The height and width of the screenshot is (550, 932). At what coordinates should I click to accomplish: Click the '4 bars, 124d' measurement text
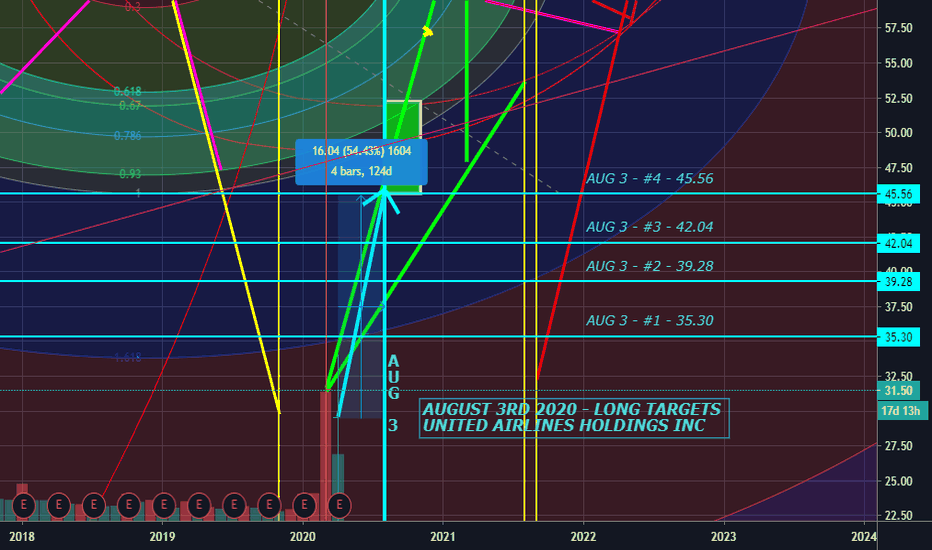point(361,171)
